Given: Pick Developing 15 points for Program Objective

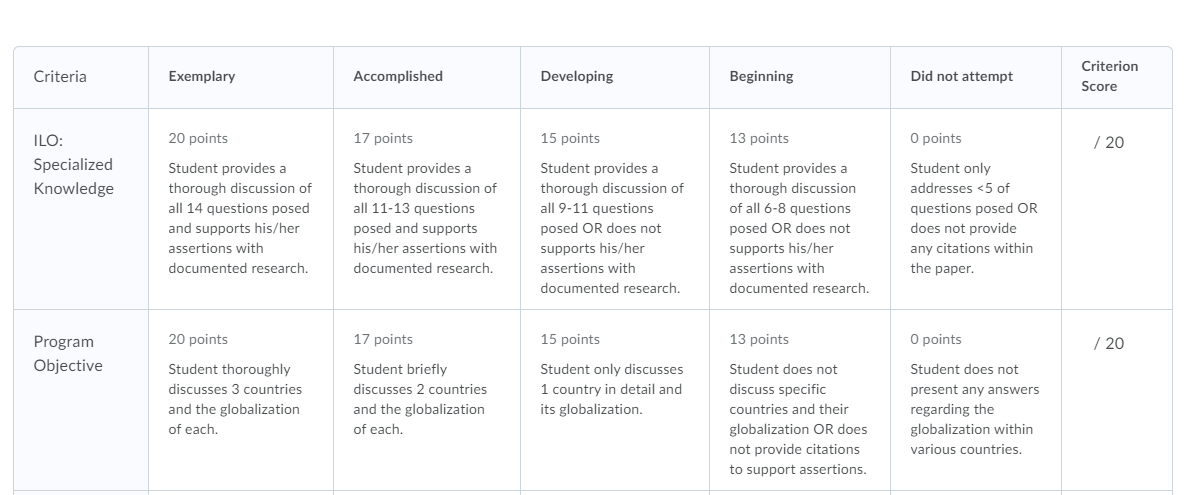Looking at the screenshot, I should (x=615, y=399).
